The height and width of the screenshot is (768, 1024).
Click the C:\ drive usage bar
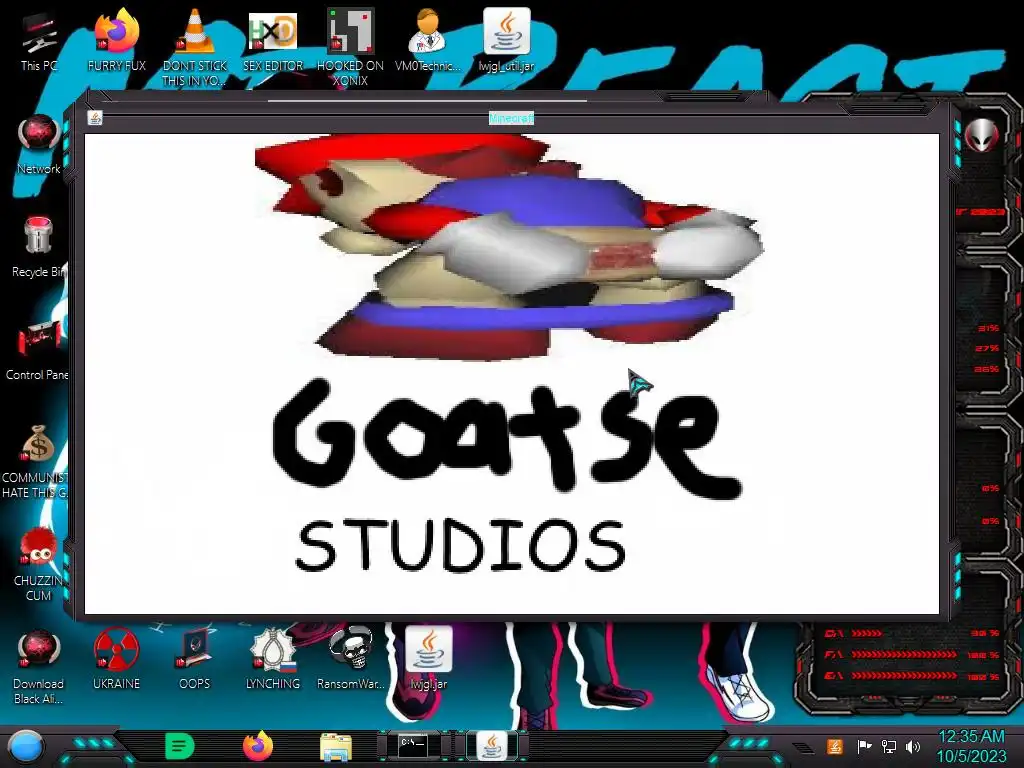tap(867, 633)
